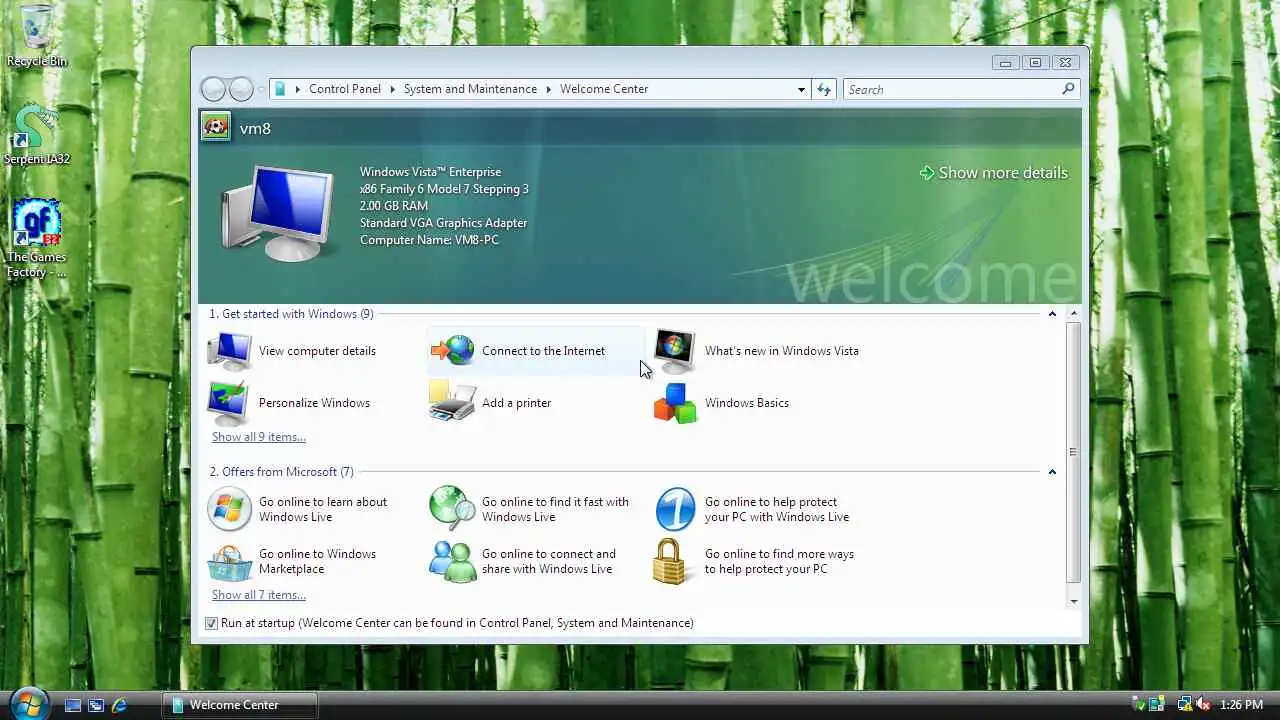Click Show Desktop in Quick Launch

coord(73,705)
